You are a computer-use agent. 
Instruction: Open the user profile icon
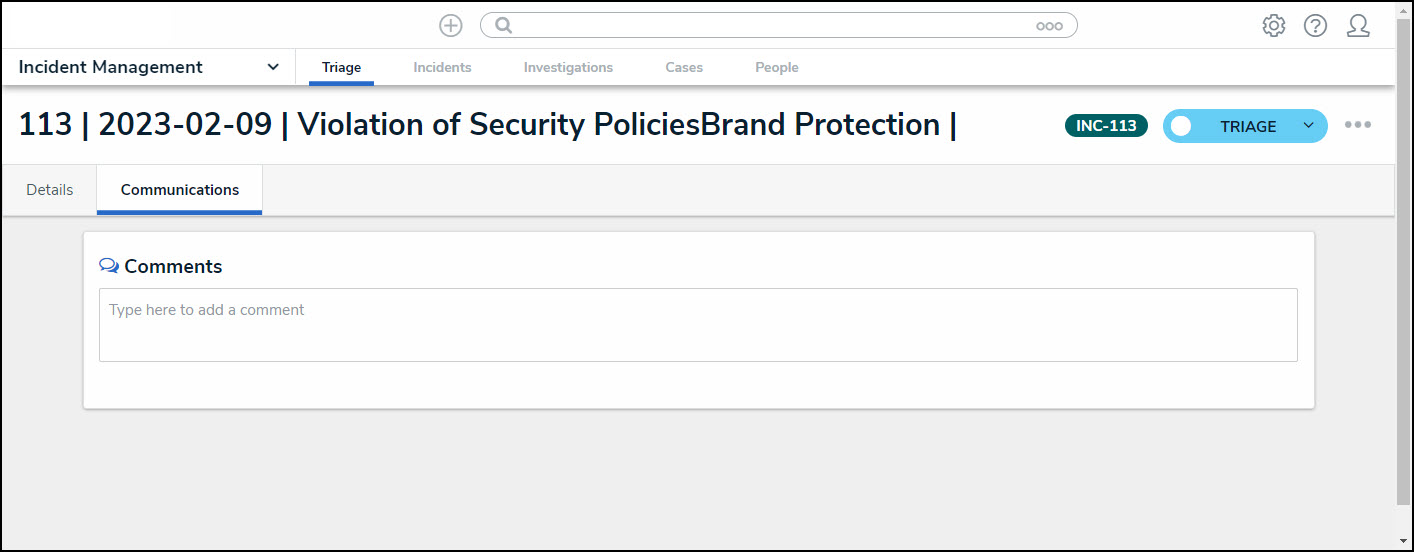tap(1357, 26)
